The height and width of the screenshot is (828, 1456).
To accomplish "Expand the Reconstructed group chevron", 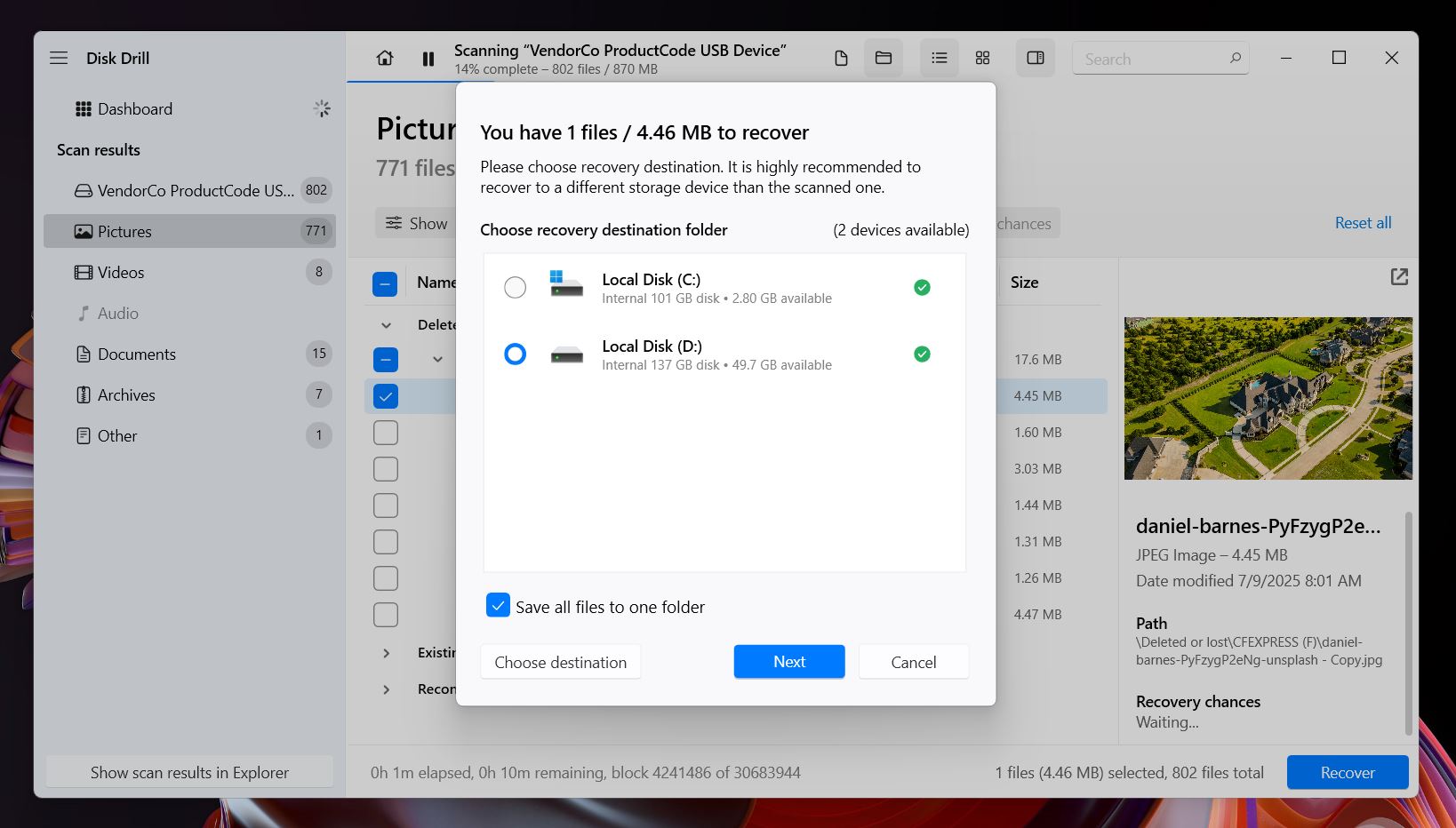I will coord(386,689).
